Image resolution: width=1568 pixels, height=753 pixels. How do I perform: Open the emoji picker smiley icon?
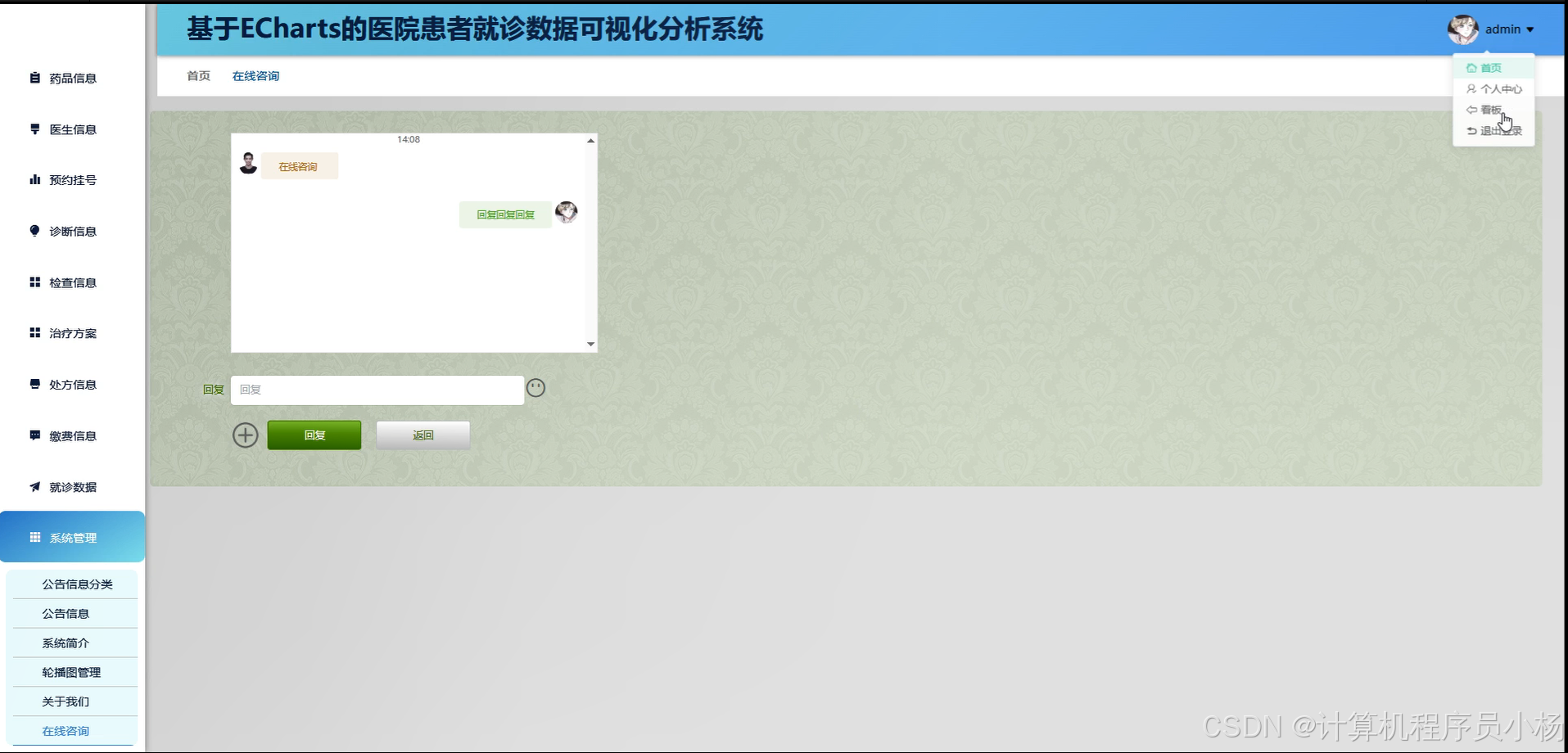coord(535,388)
